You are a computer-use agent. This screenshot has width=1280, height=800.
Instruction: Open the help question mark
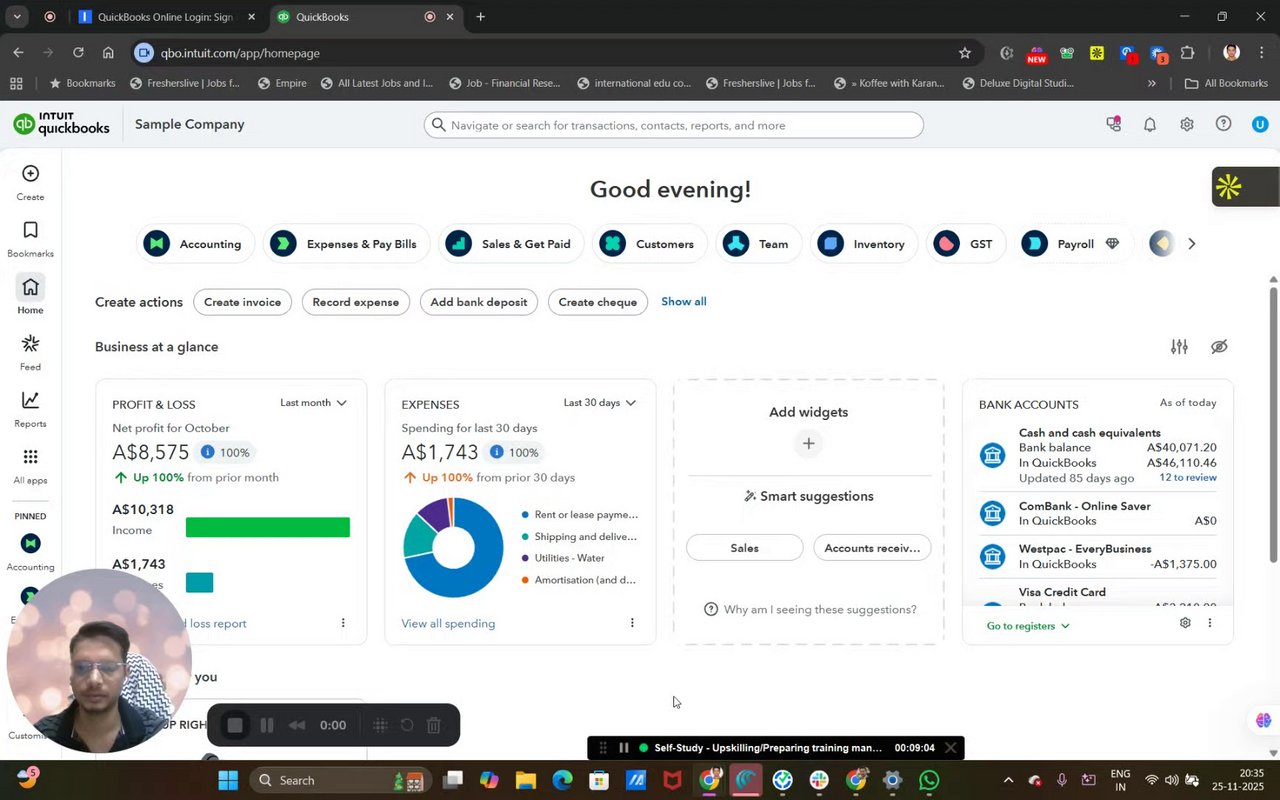1223,124
